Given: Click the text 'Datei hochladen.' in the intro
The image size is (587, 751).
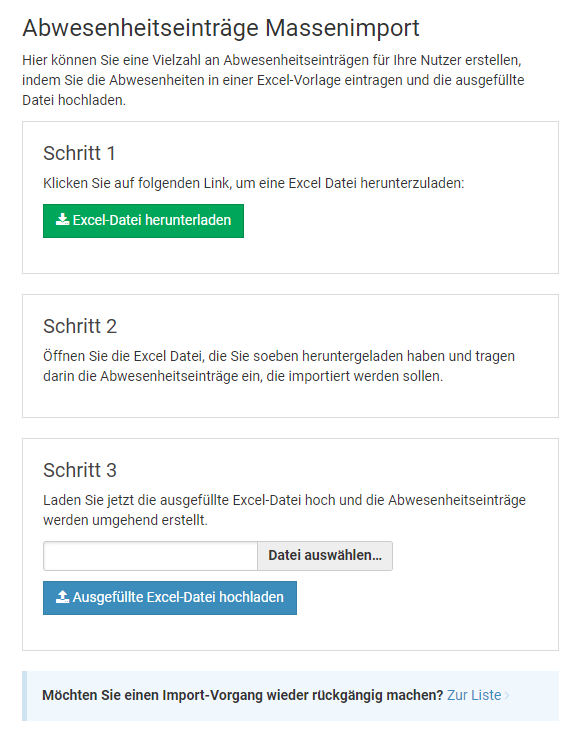Looking at the screenshot, I should point(74,100).
